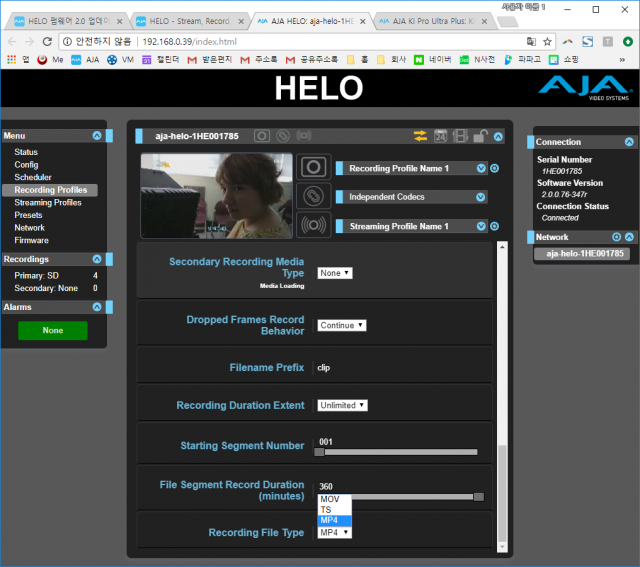Collapse the Network panel

[629, 237]
